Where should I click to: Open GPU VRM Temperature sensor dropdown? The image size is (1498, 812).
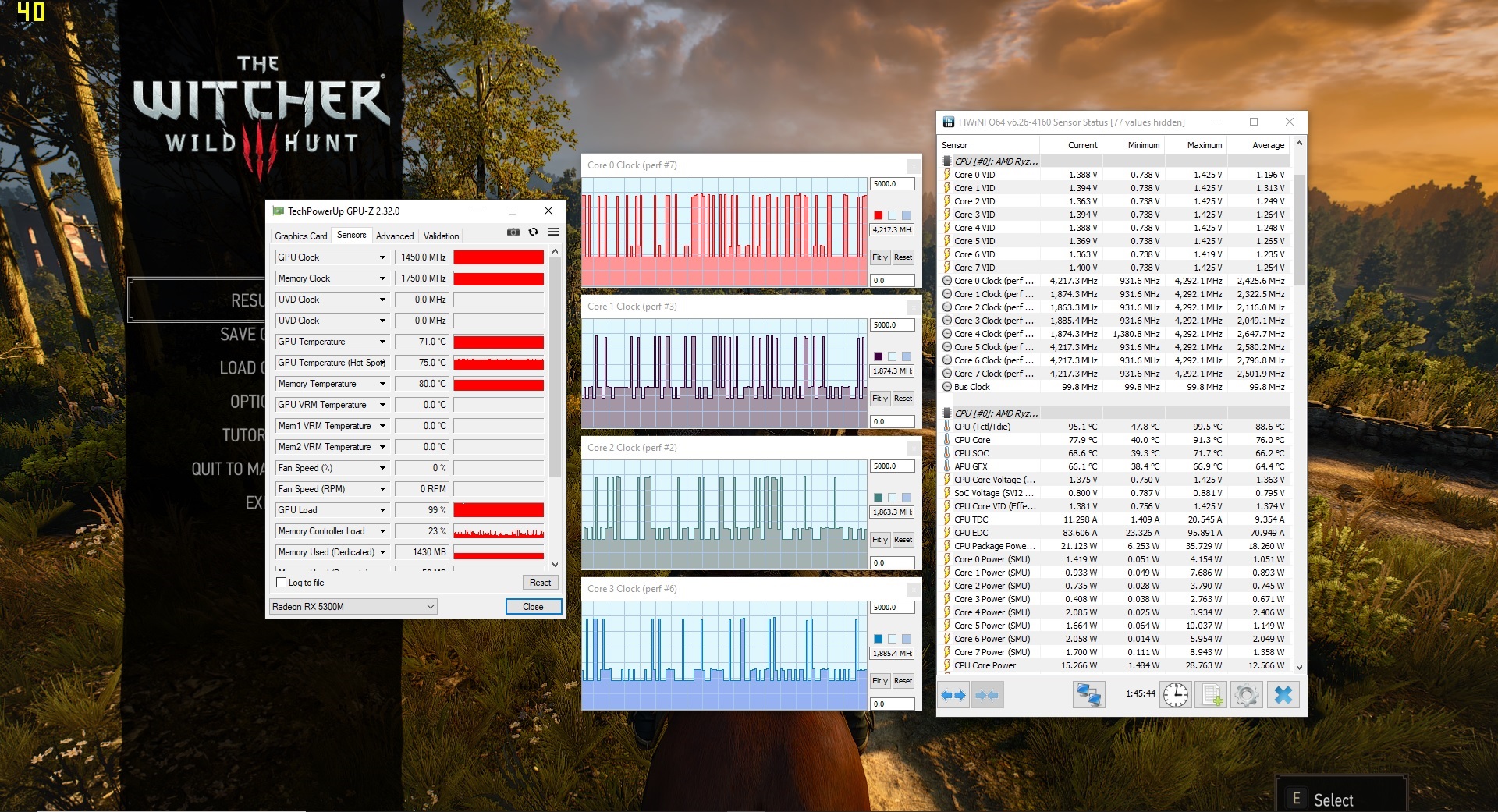click(x=382, y=405)
